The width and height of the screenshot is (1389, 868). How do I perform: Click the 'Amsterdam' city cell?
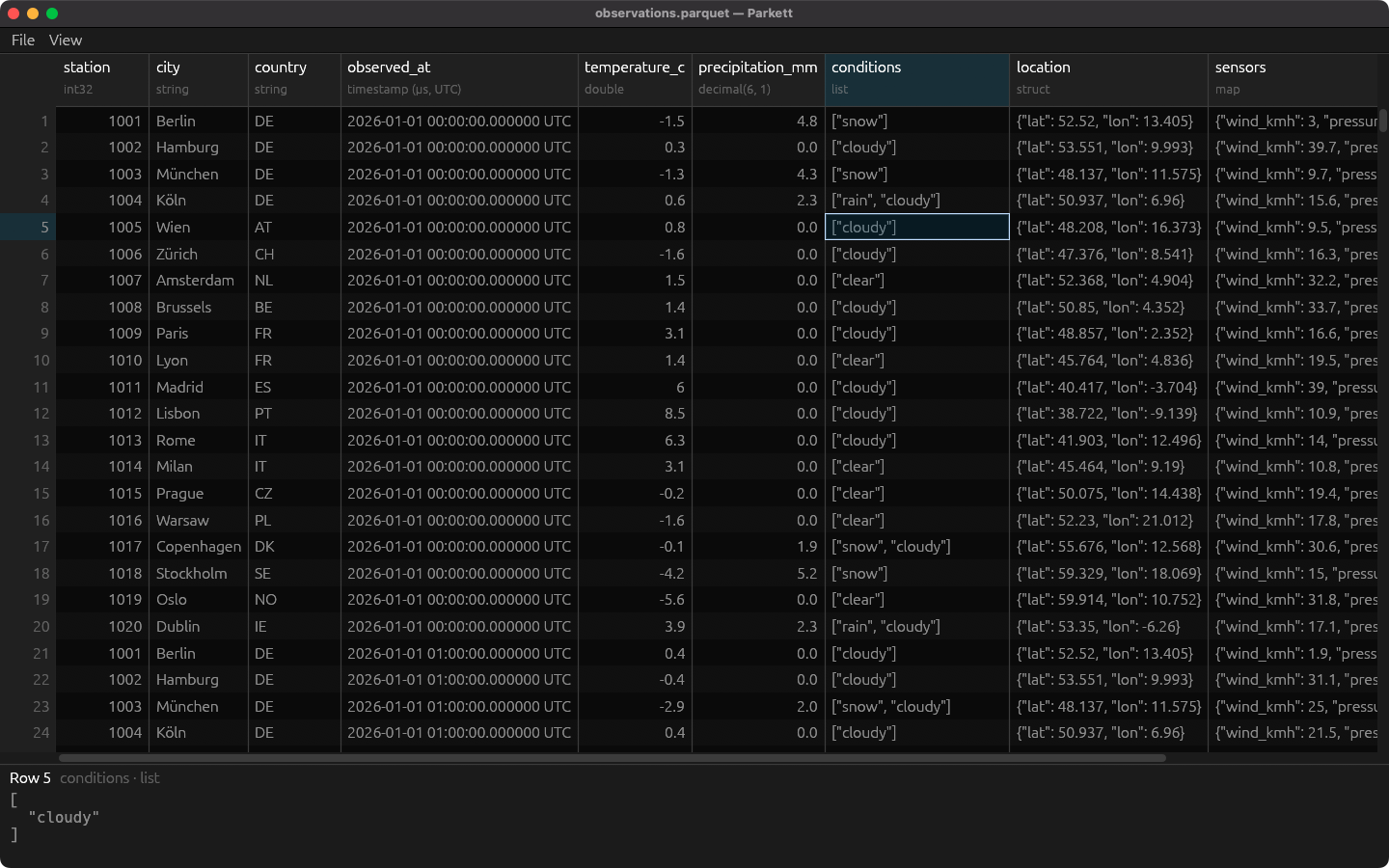[x=199, y=281]
